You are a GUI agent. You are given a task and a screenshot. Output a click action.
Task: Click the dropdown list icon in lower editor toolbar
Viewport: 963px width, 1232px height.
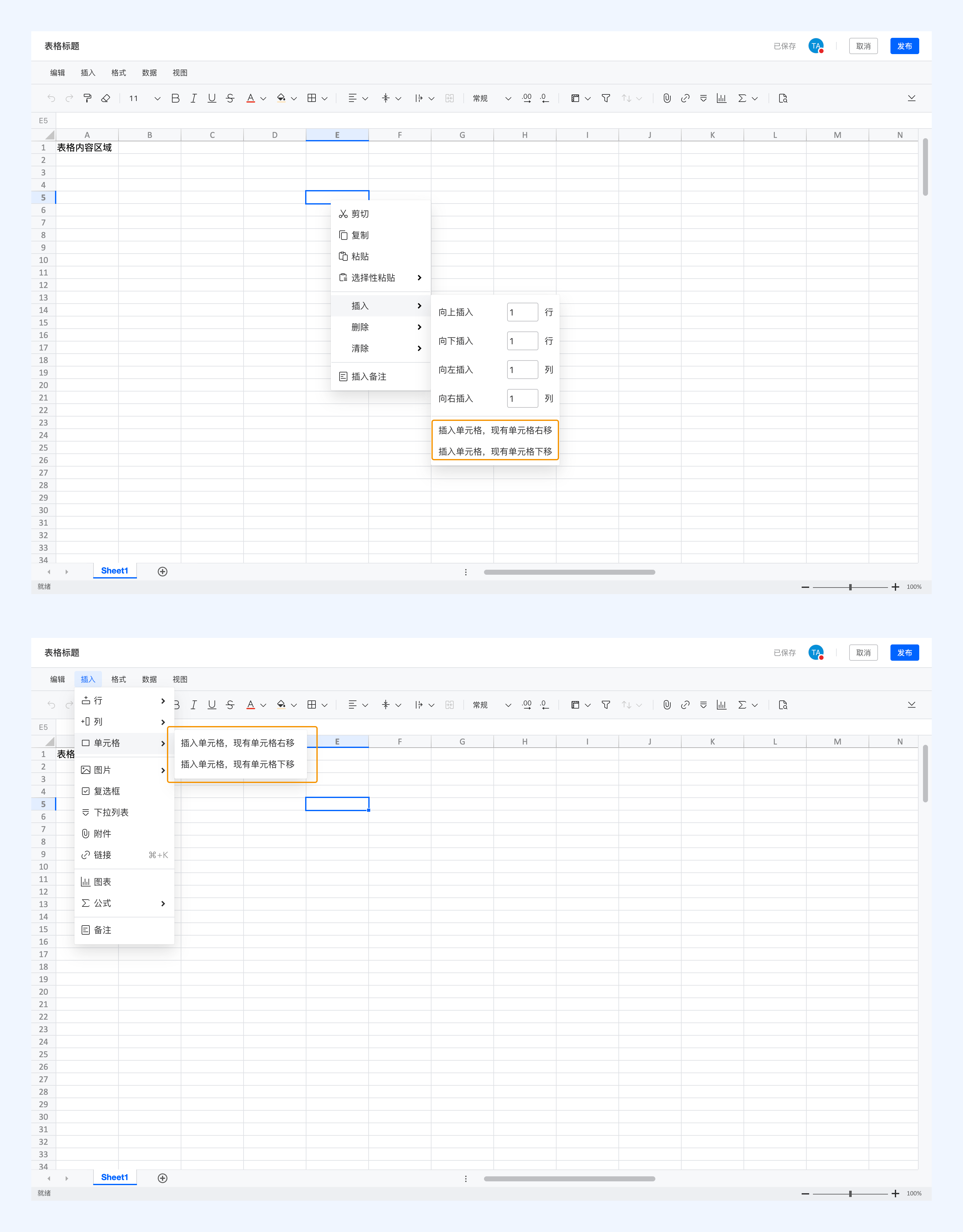click(x=703, y=705)
